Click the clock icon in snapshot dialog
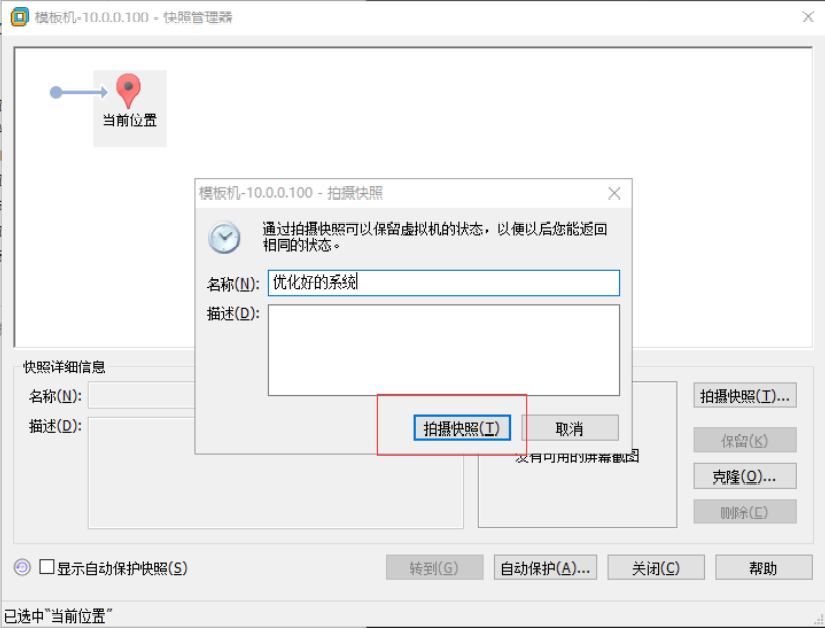 point(224,237)
